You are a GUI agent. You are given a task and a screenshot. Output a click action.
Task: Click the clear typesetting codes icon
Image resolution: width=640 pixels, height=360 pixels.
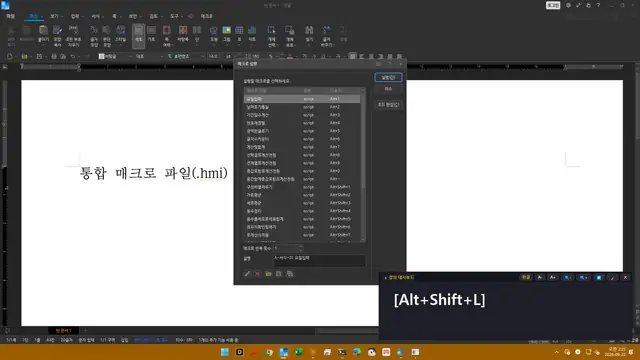tap(73, 30)
